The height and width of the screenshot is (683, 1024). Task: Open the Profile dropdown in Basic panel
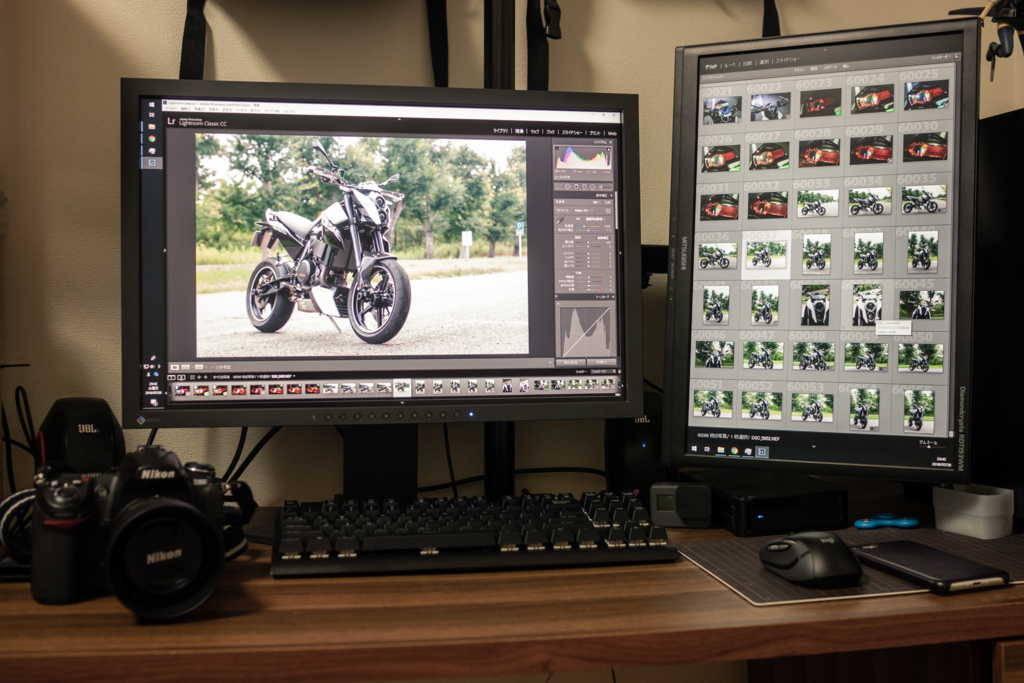coord(584,210)
